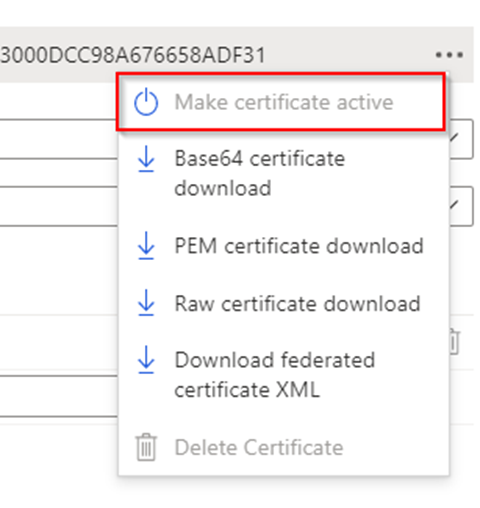Select Download federated certificate XML
480x508 pixels.
tap(283, 375)
